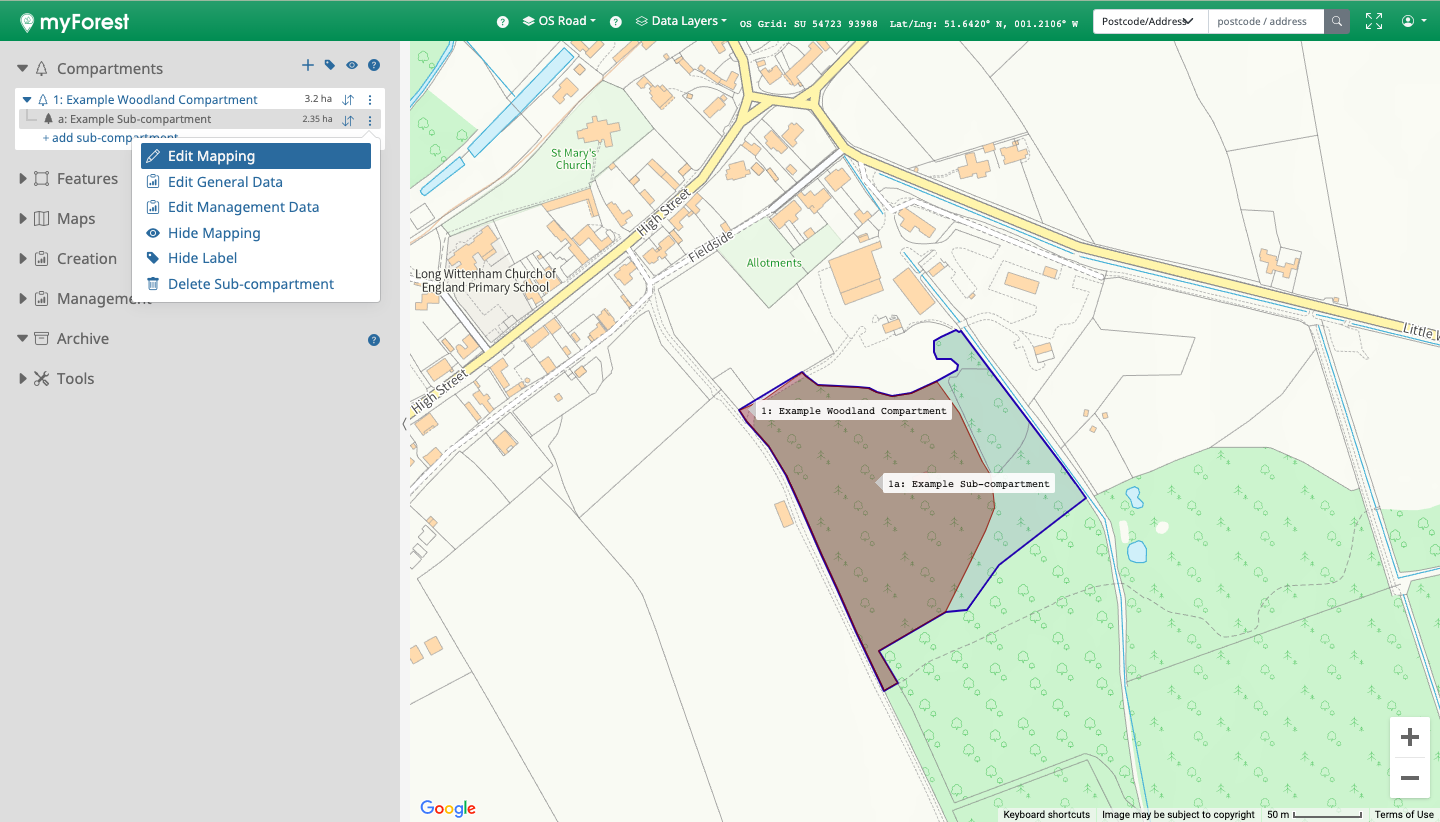Image resolution: width=1440 pixels, height=822 pixels.
Task: Click the search magnifier button
Action: click(x=1337, y=21)
